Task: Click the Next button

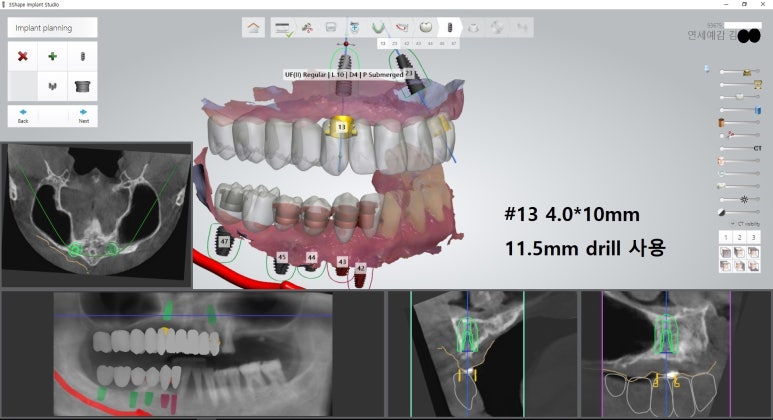Action: coord(83,115)
